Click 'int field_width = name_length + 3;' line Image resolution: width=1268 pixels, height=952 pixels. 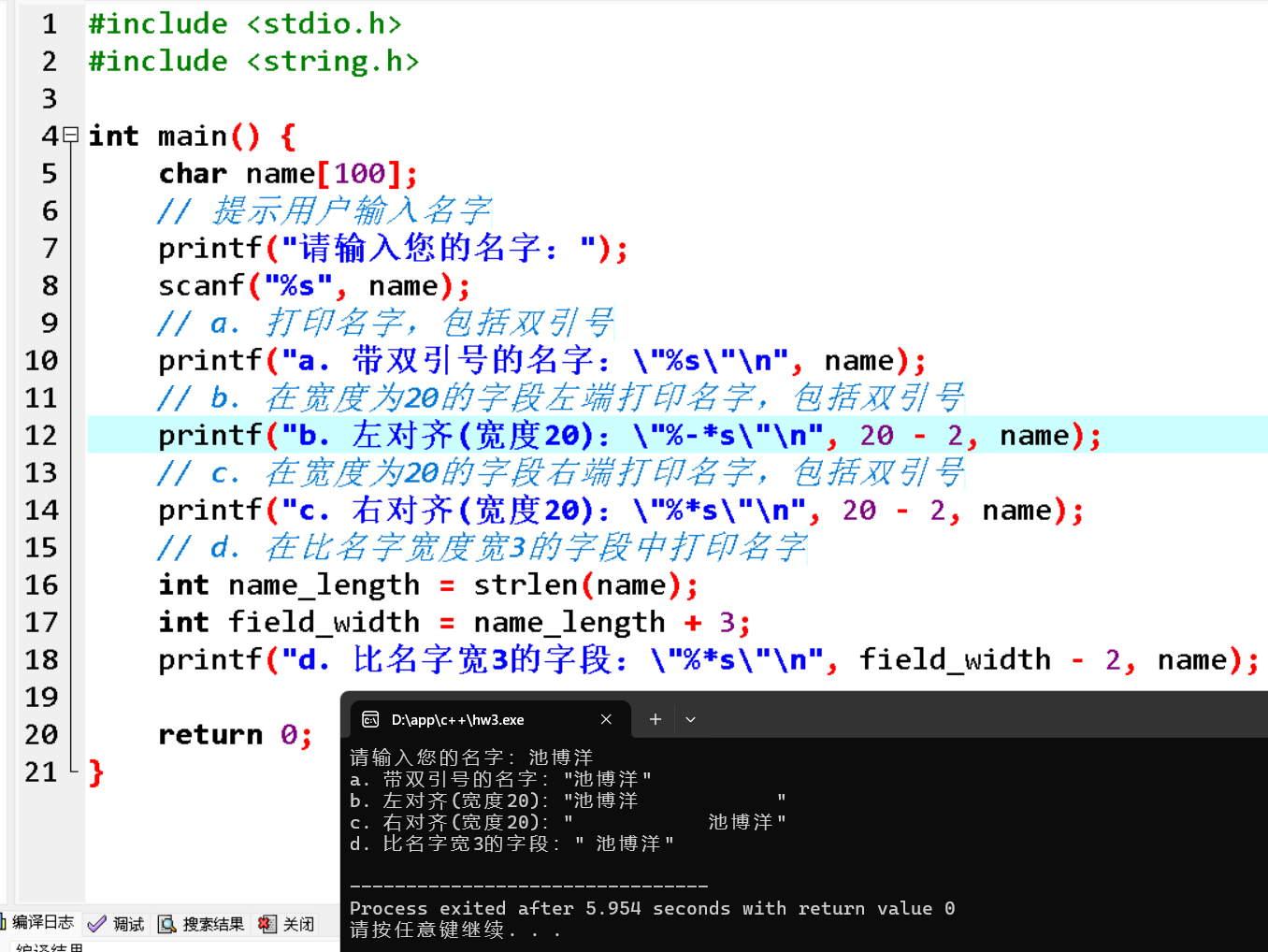tap(454, 622)
